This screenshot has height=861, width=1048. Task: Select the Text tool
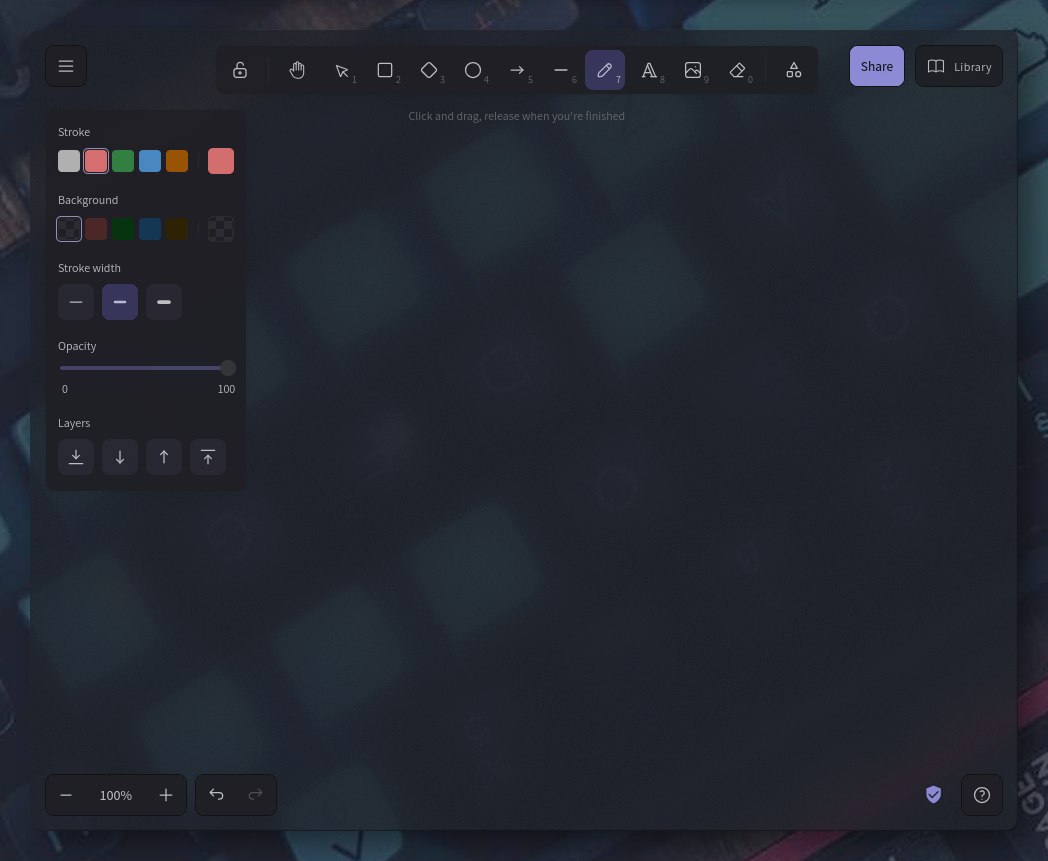coord(649,70)
